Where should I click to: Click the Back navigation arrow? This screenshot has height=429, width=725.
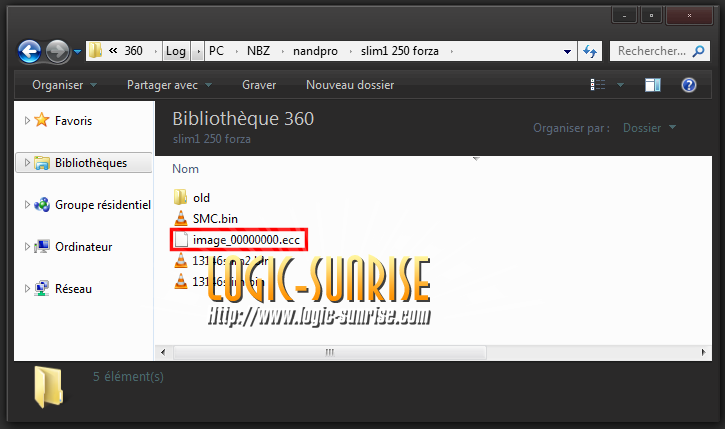(30, 50)
